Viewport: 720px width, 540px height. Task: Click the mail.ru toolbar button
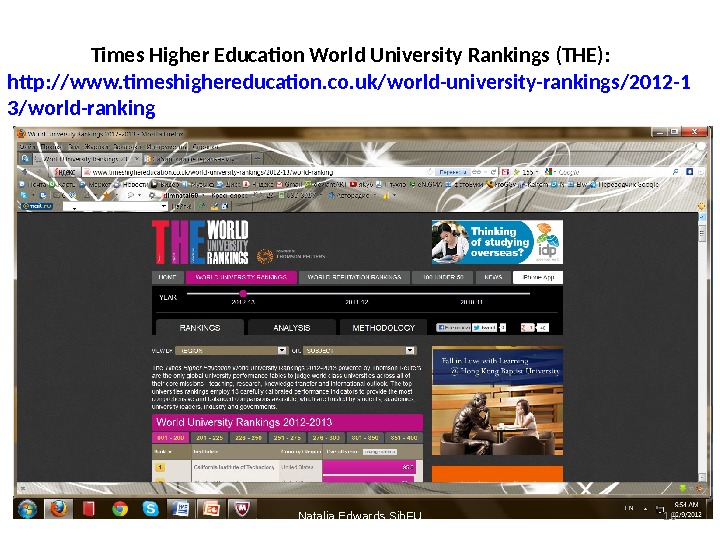point(37,206)
